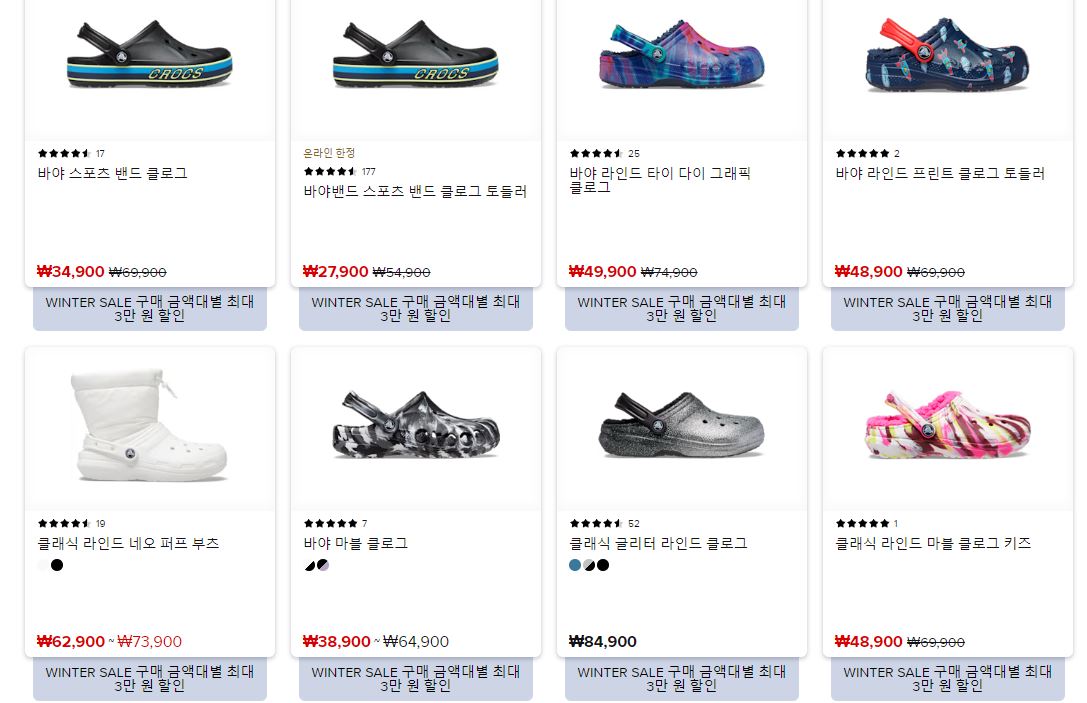View the 177 star reviews of 바야밴드 토들러
Image resolution: width=1087 pixels, height=703 pixels.
[340, 171]
